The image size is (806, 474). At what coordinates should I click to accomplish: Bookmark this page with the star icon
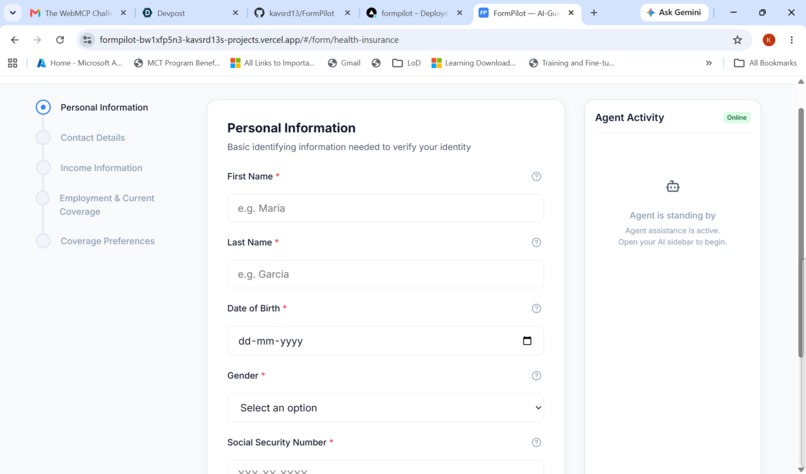[738, 40]
